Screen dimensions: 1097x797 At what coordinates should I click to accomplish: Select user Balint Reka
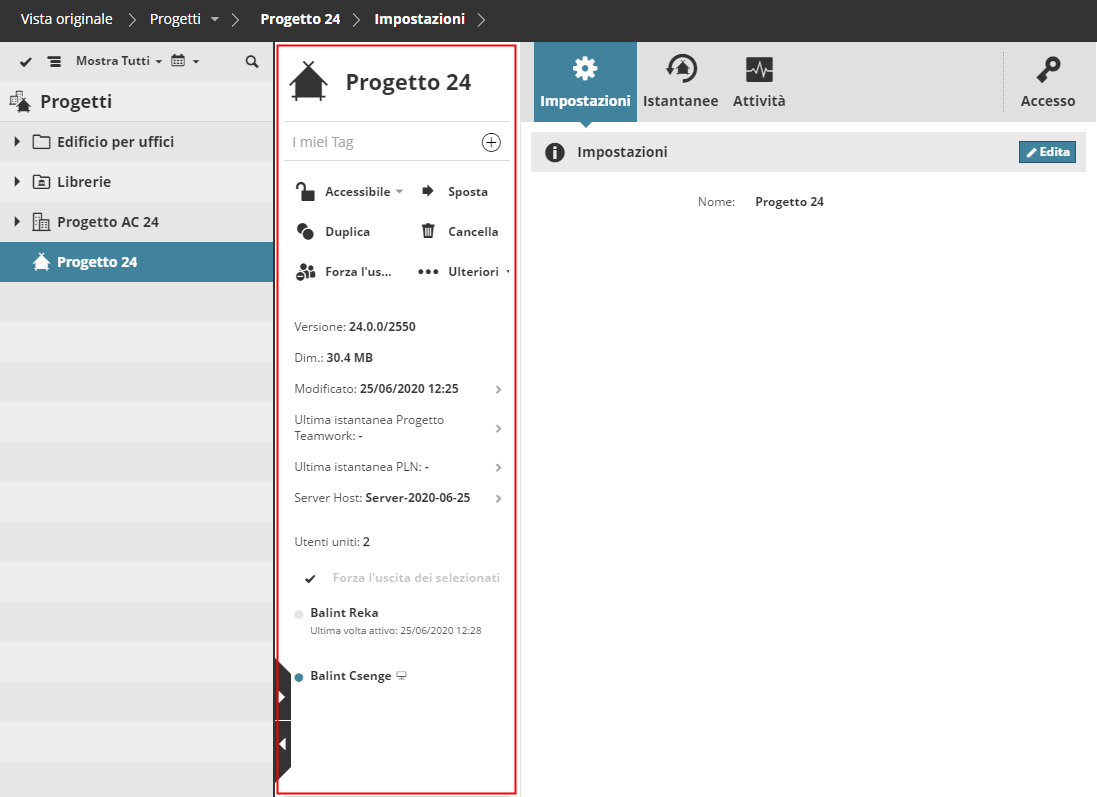click(344, 613)
